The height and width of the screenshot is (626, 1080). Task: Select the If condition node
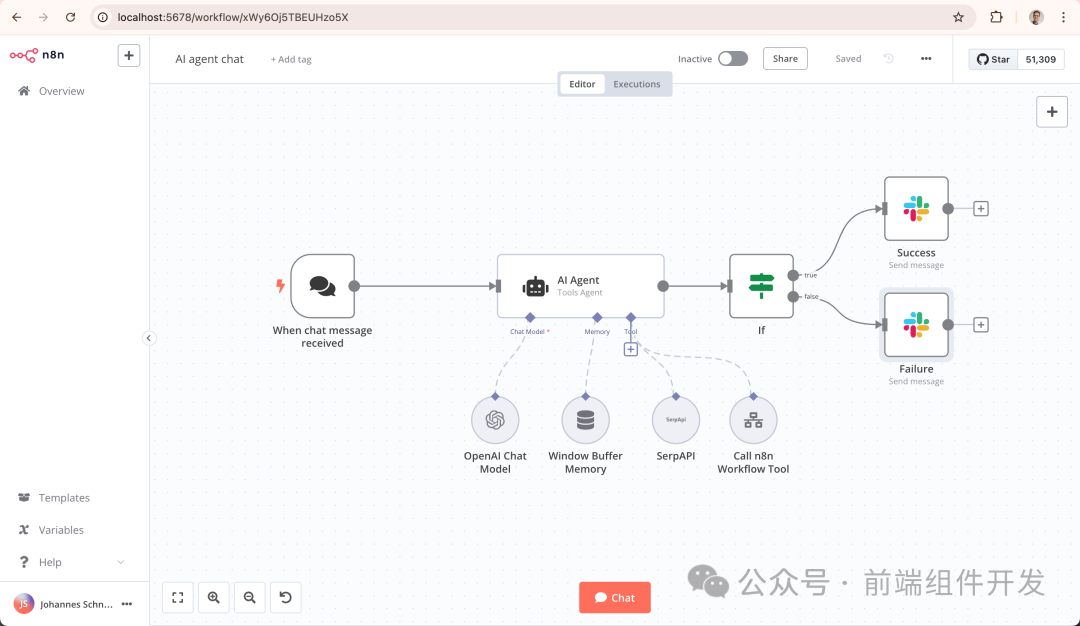761,286
